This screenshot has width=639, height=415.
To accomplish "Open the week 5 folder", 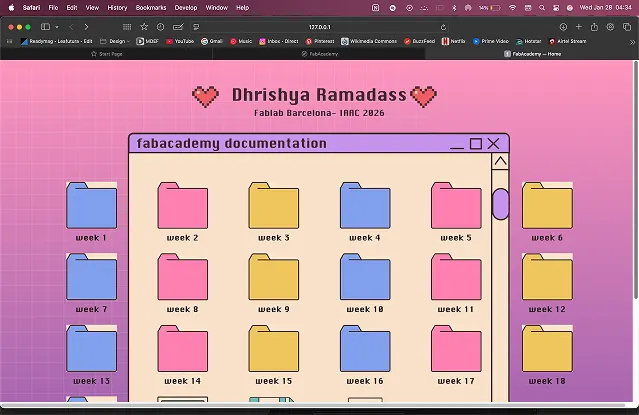I will point(456,205).
